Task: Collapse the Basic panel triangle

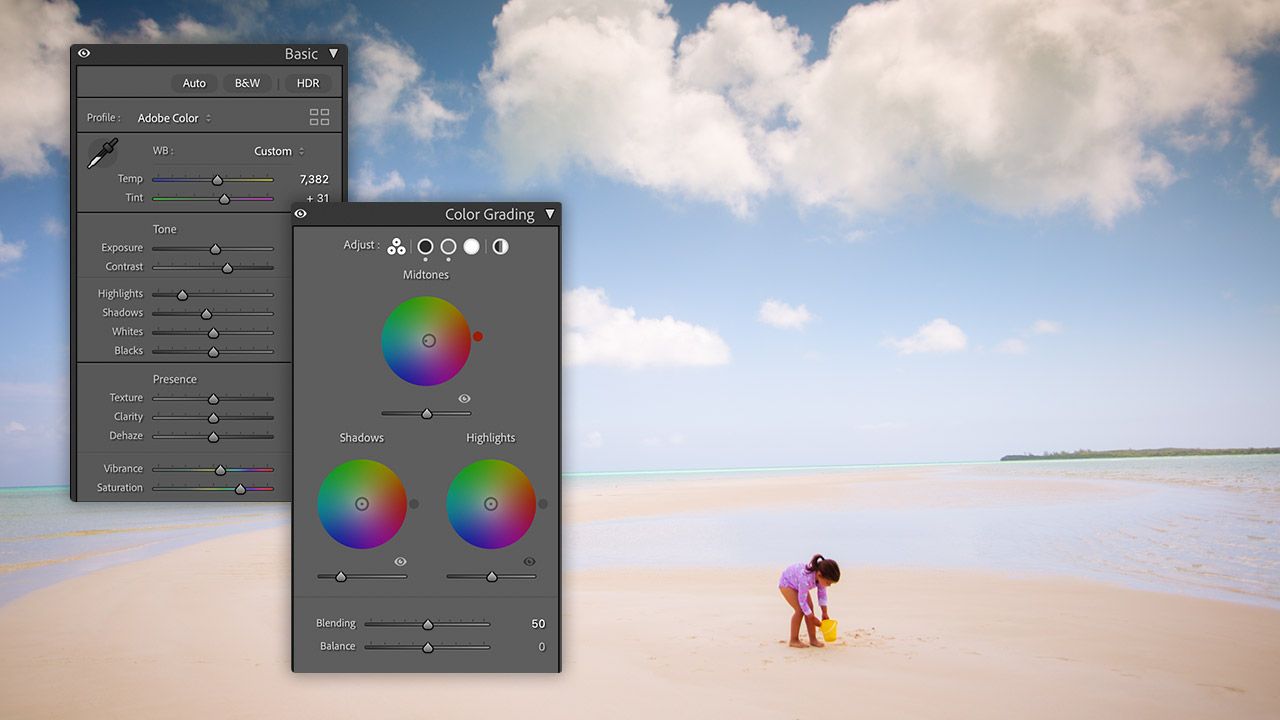Action: coord(333,54)
